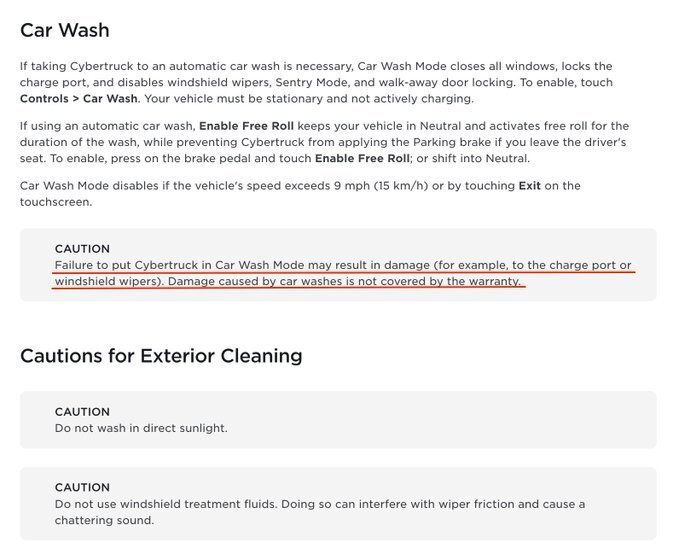Click the CAUTION label above the underlined warning
This screenshot has height=554, width=679.
[82, 249]
